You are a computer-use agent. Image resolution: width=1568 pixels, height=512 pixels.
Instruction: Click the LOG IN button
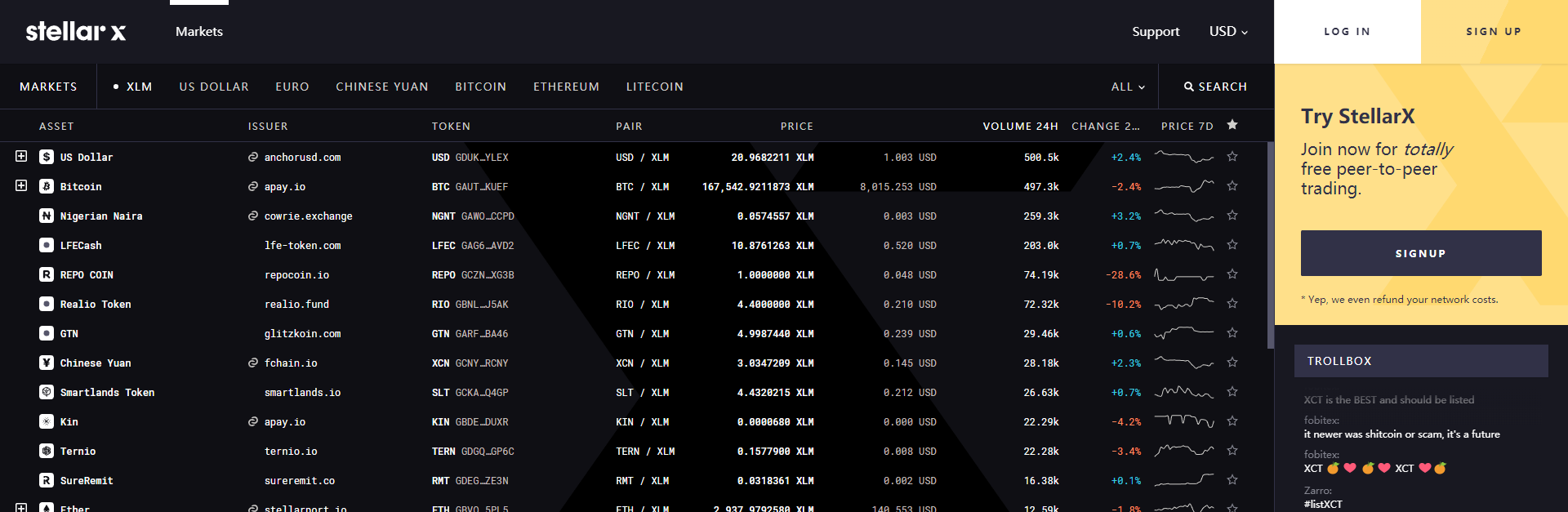tap(1347, 32)
